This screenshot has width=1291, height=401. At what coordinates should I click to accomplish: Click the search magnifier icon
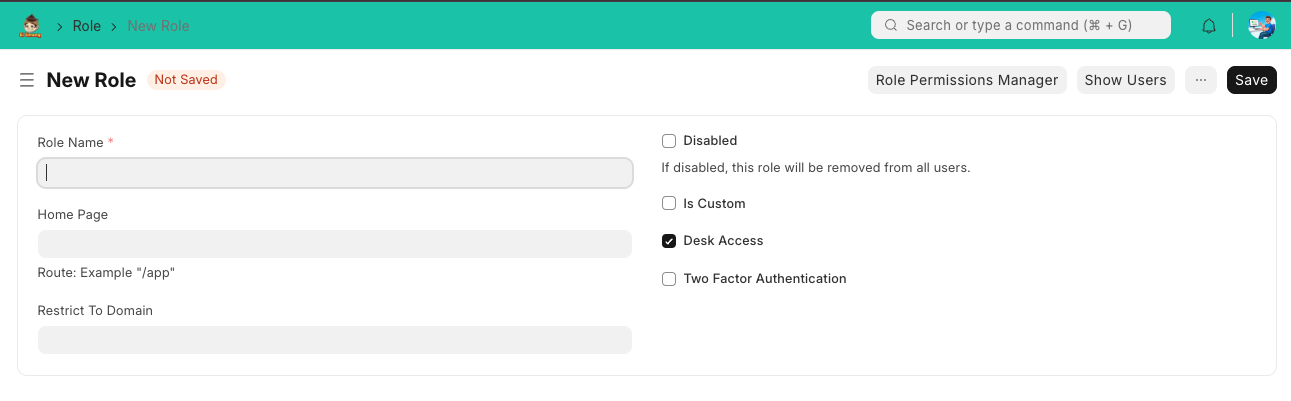890,25
